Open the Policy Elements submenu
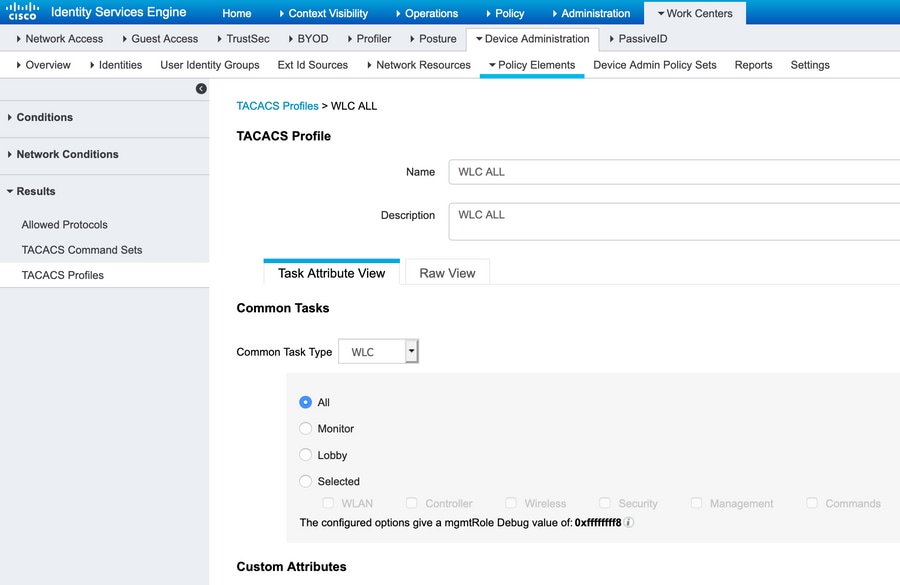The image size is (900, 585). coord(532,65)
